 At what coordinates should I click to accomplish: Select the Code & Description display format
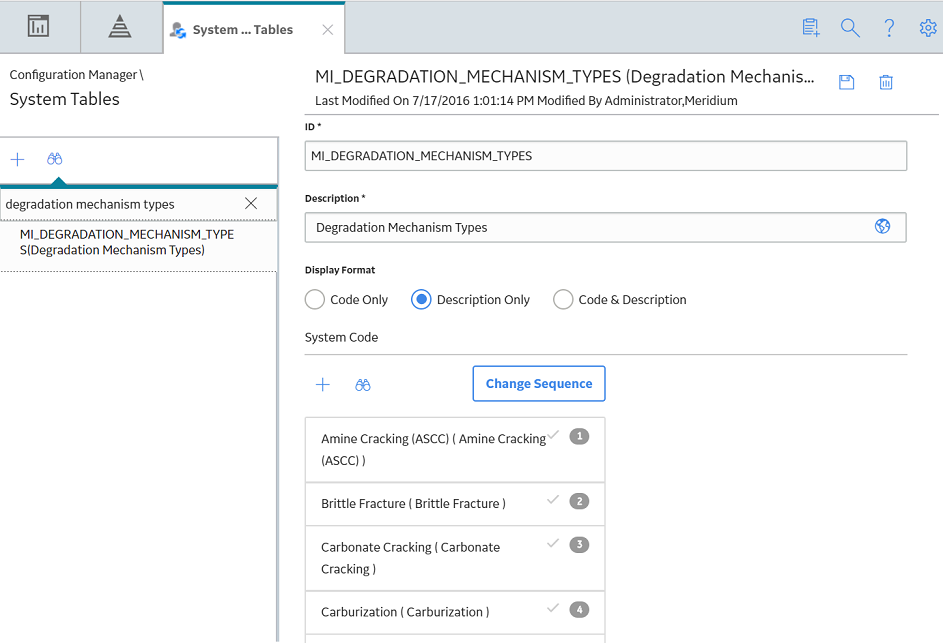click(x=563, y=300)
